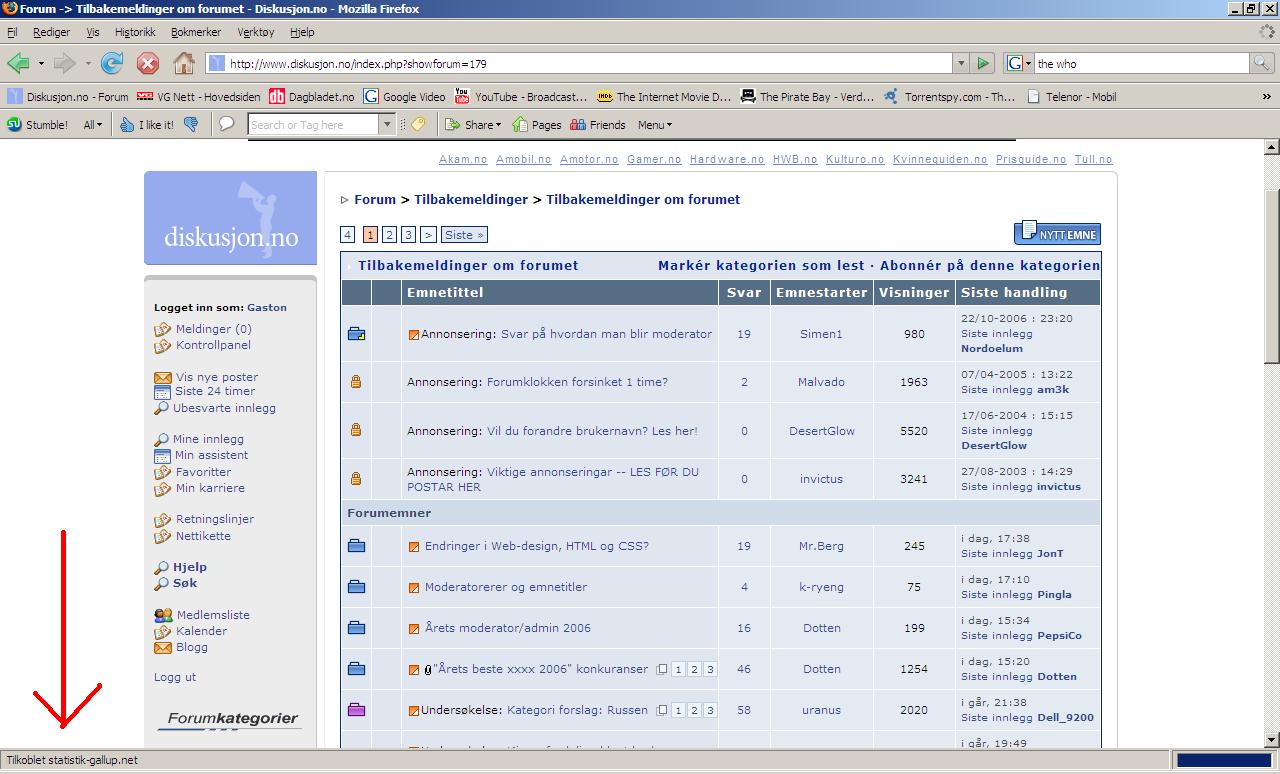Viewport: 1280px width, 774px height.
Task: Click 'Meldinger (0)' in the sidebar
Action: pos(213,329)
